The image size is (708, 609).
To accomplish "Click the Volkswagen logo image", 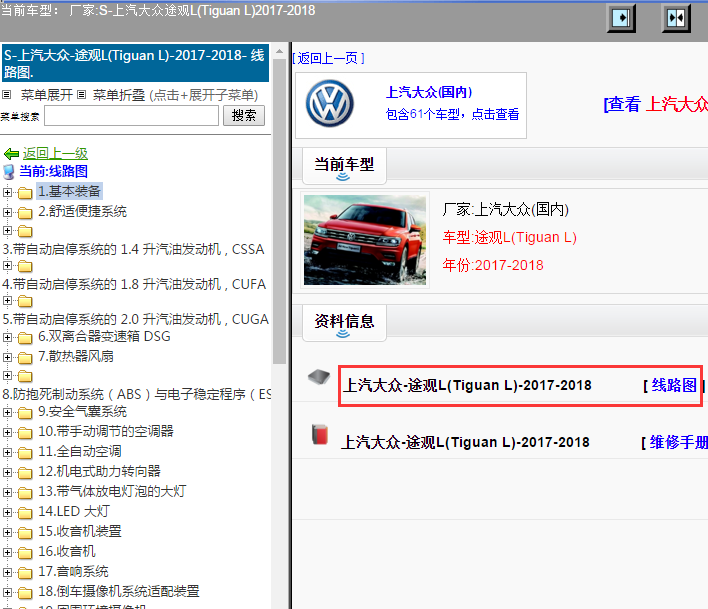I will click(x=330, y=104).
